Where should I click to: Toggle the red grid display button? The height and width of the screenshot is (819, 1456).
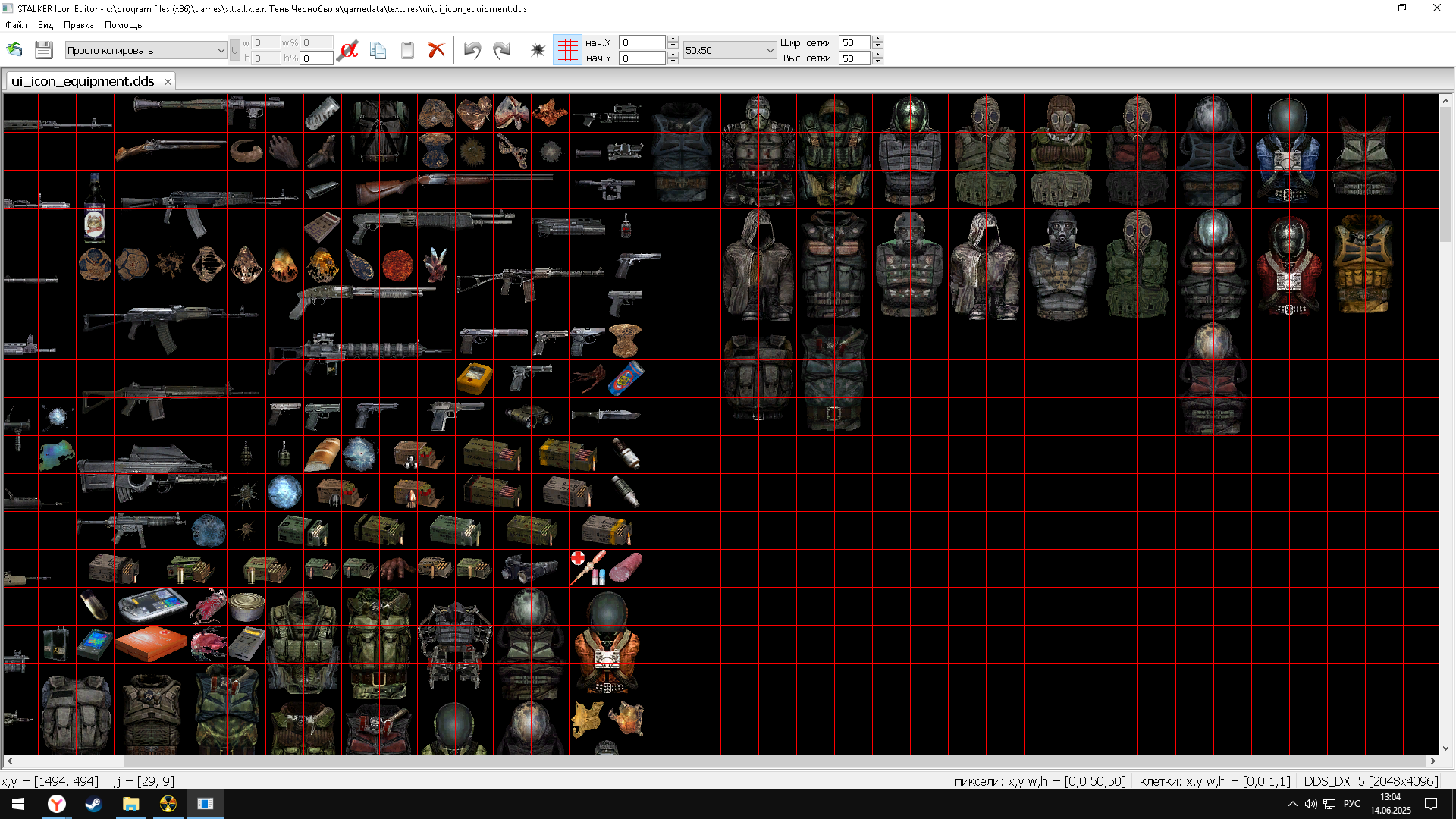567,50
